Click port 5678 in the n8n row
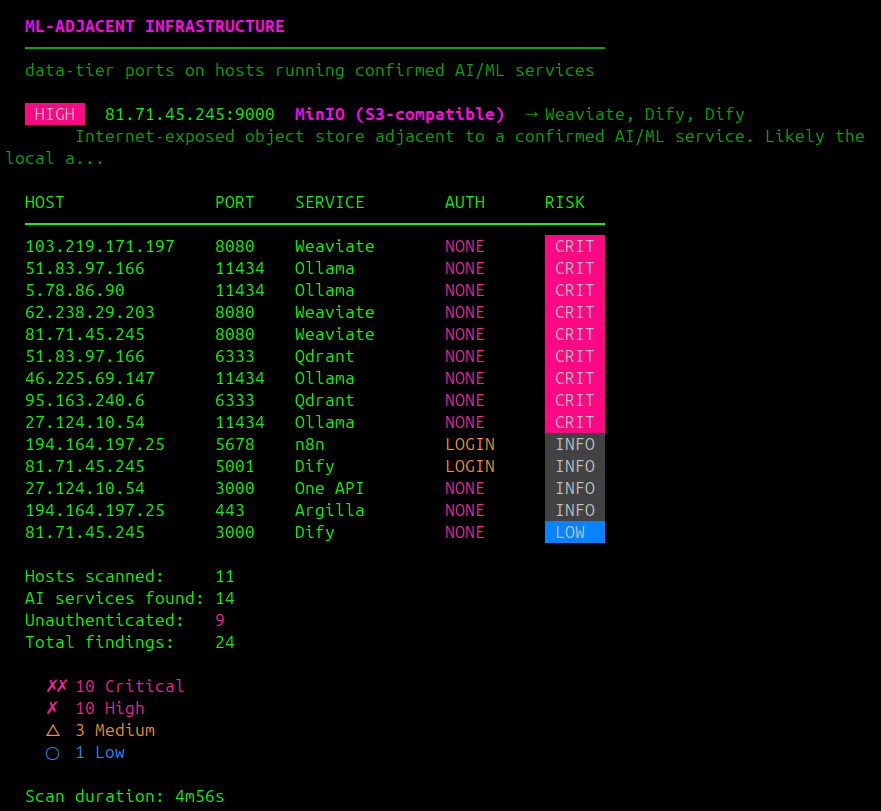 pyautogui.click(x=235, y=444)
